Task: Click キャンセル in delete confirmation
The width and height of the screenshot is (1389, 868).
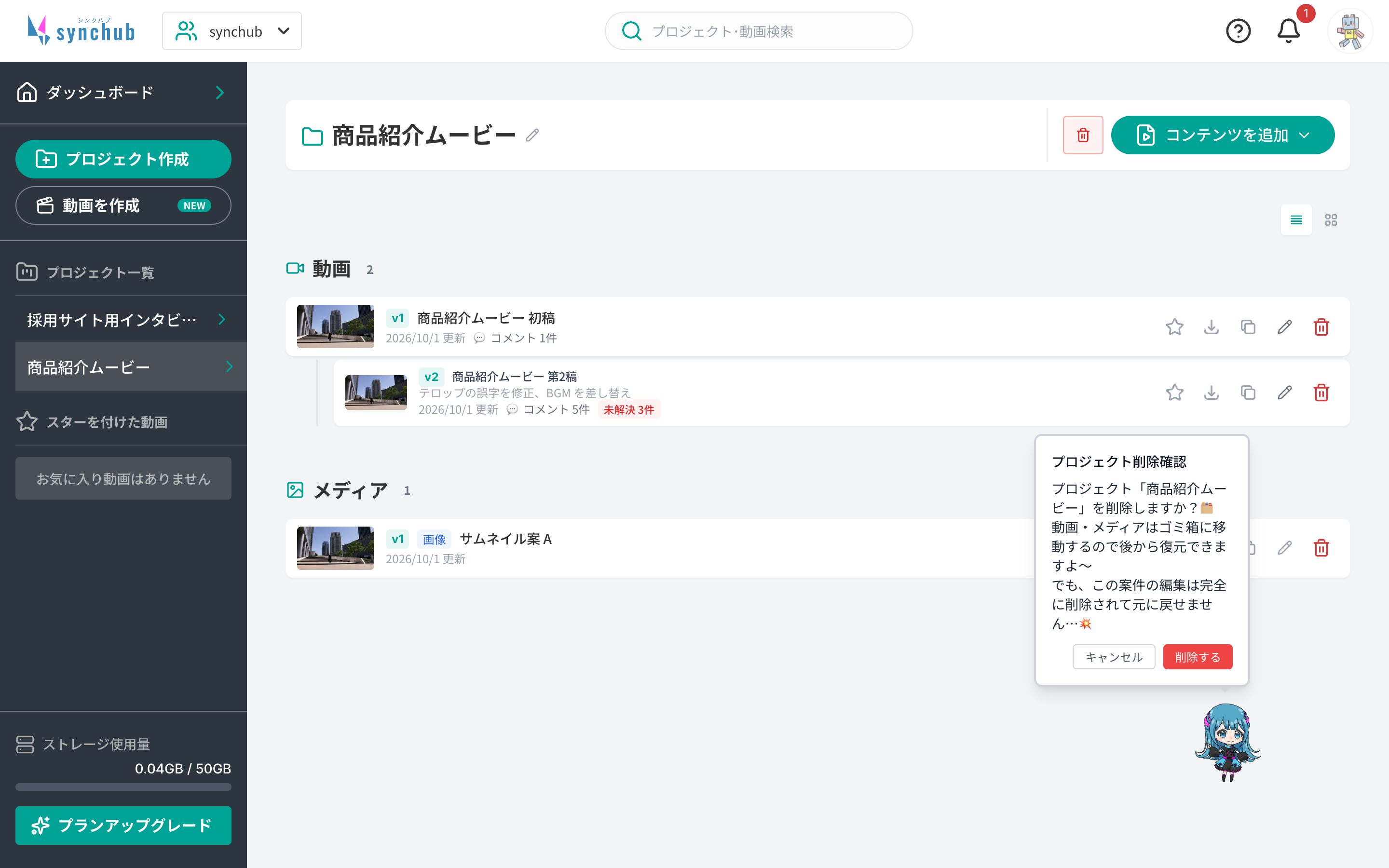Action: tap(1114, 657)
